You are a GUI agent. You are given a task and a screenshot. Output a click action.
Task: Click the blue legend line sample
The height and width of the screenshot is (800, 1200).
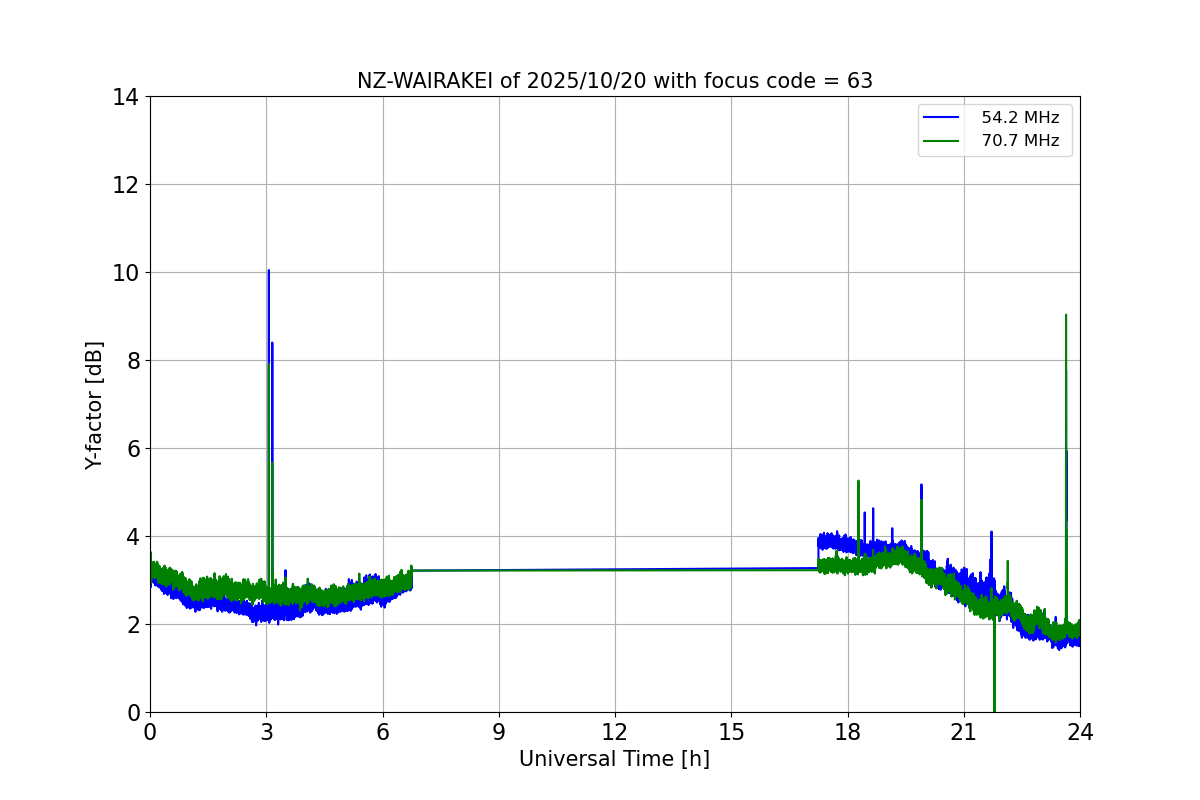942,118
